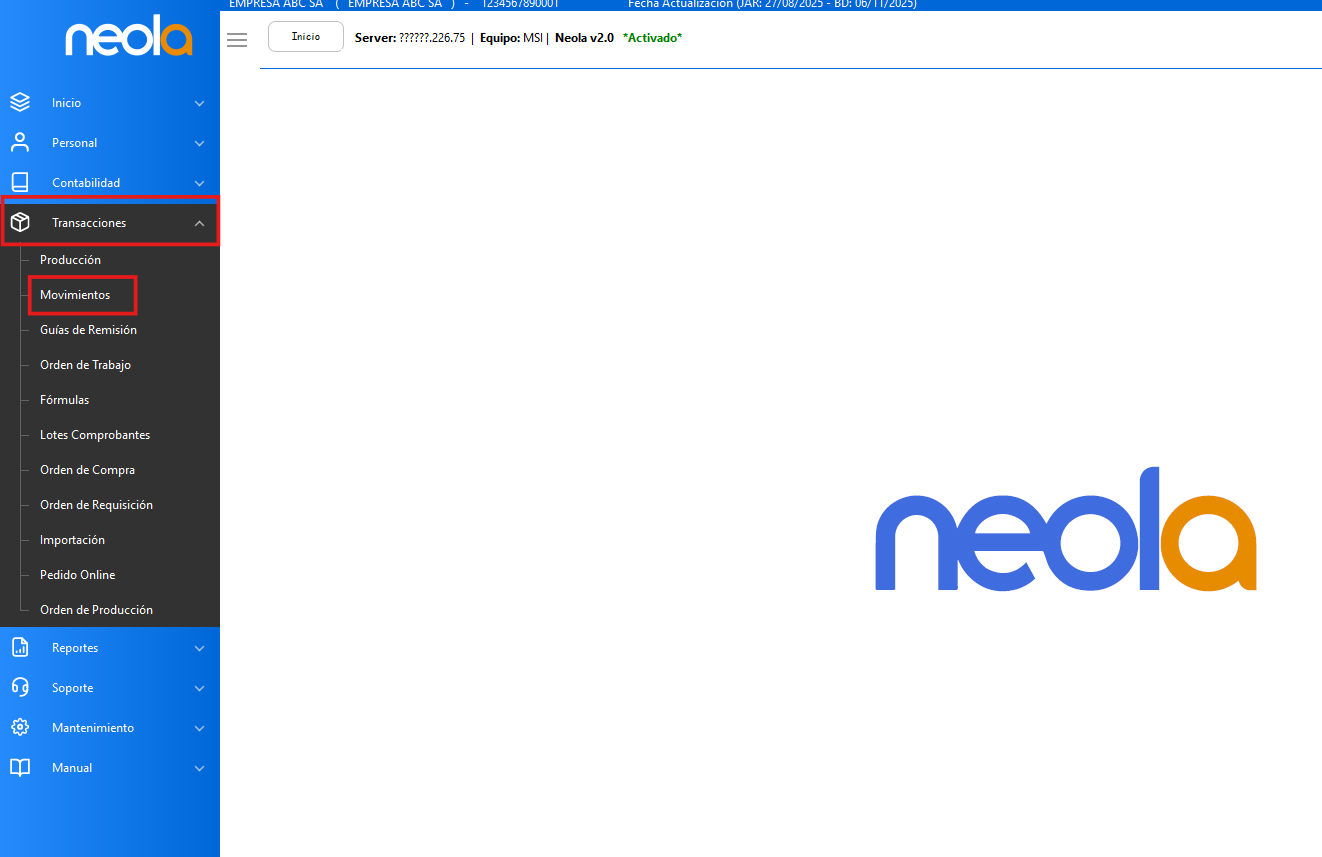This screenshot has height=857, width=1322.
Task: Click the Transacciones box icon
Action: pyautogui.click(x=20, y=223)
